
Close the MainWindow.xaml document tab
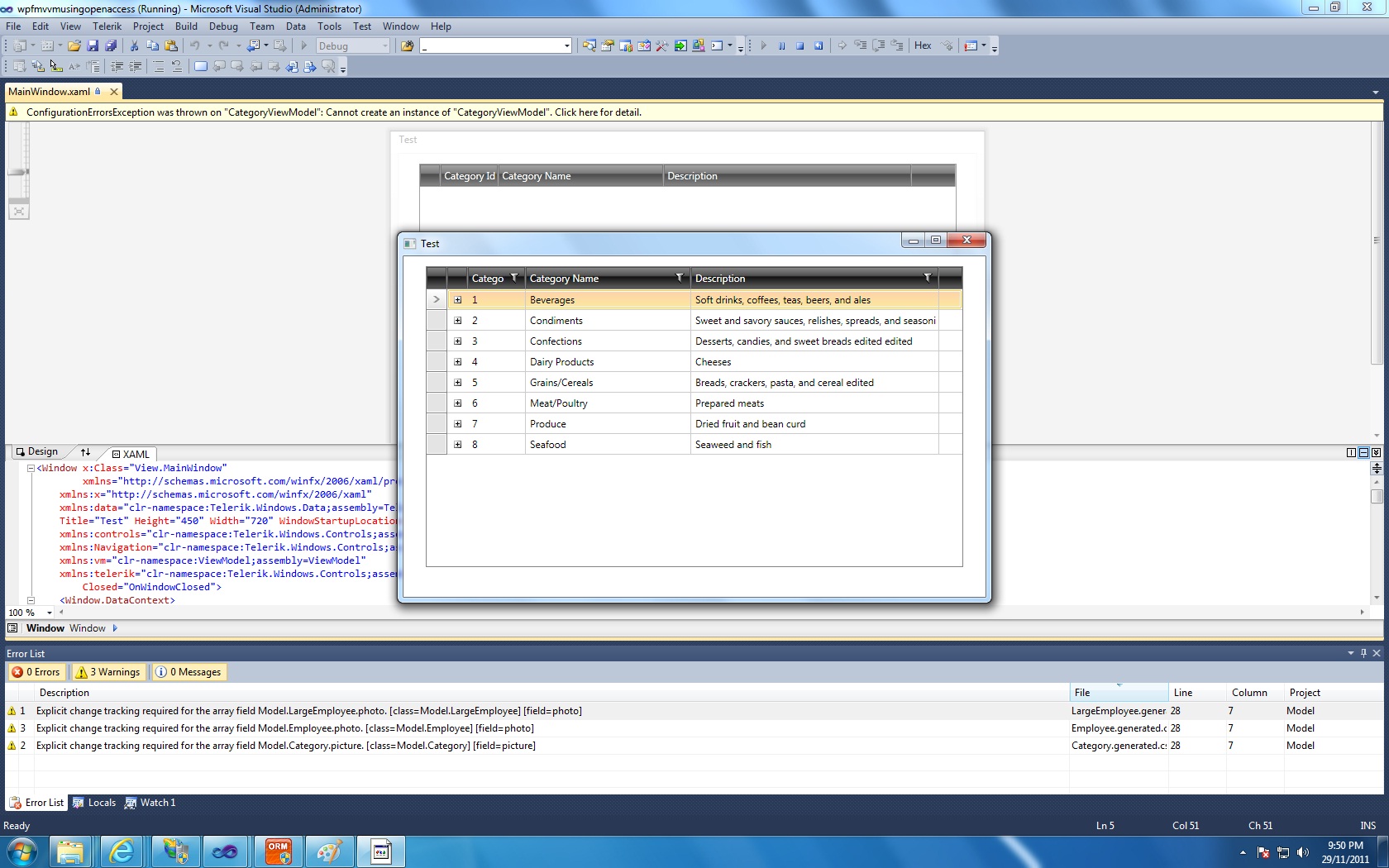tap(114, 92)
